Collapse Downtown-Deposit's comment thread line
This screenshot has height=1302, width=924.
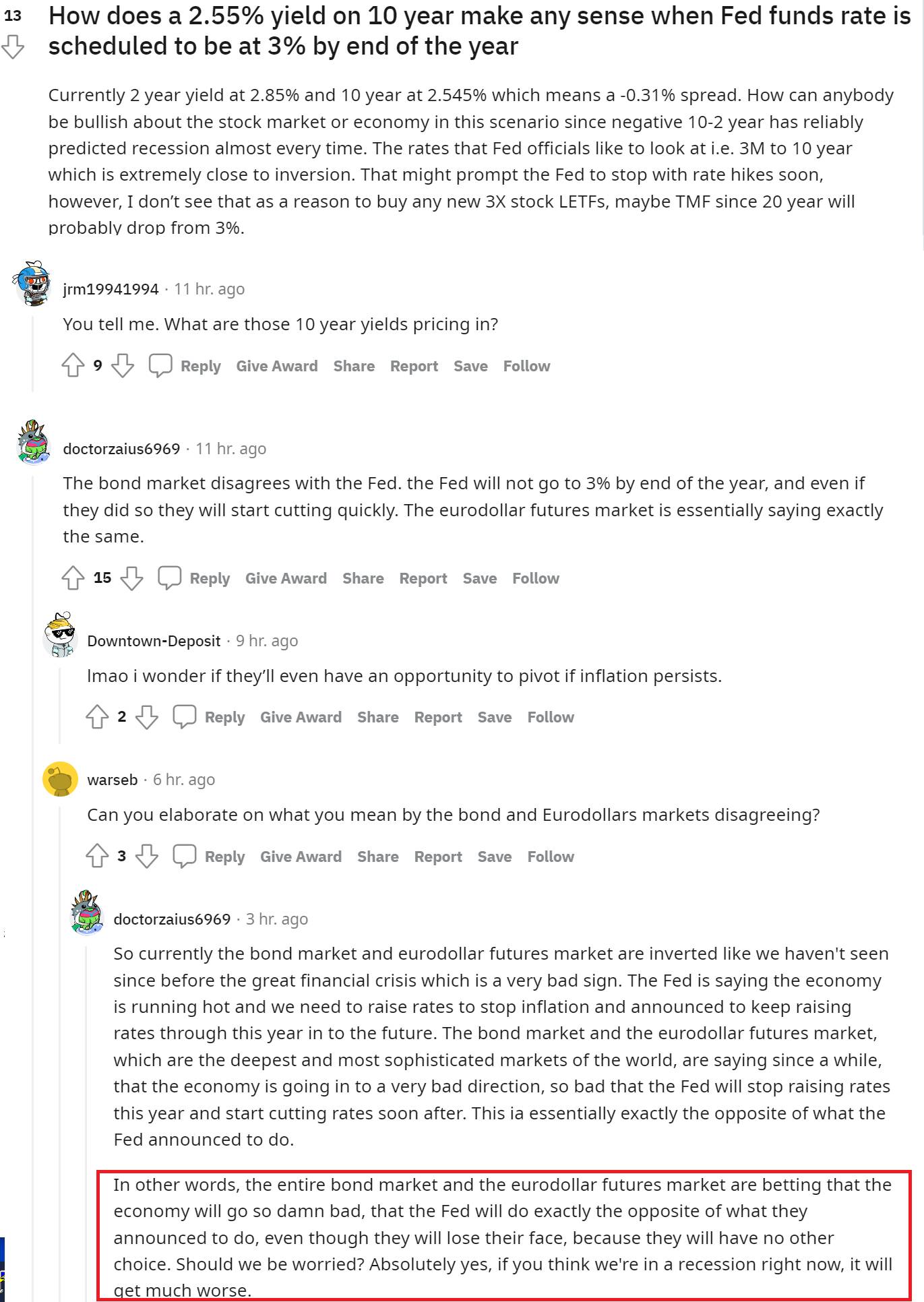(60, 704)
